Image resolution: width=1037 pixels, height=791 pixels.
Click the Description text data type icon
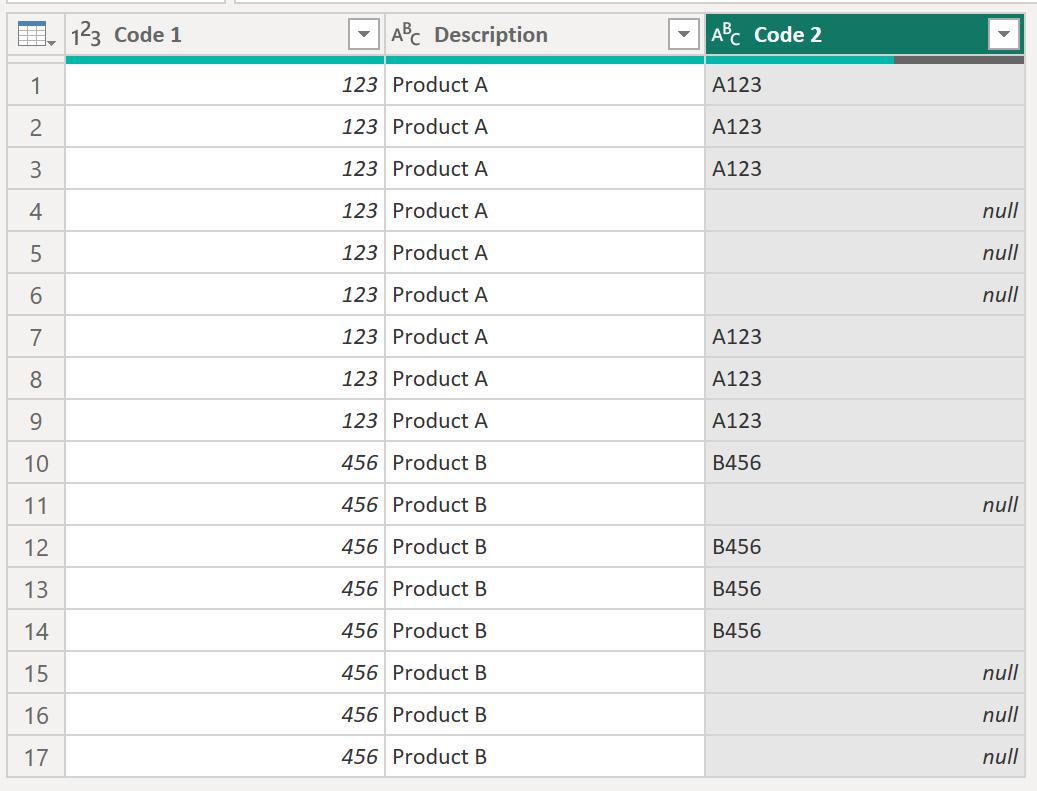[405, 34]
